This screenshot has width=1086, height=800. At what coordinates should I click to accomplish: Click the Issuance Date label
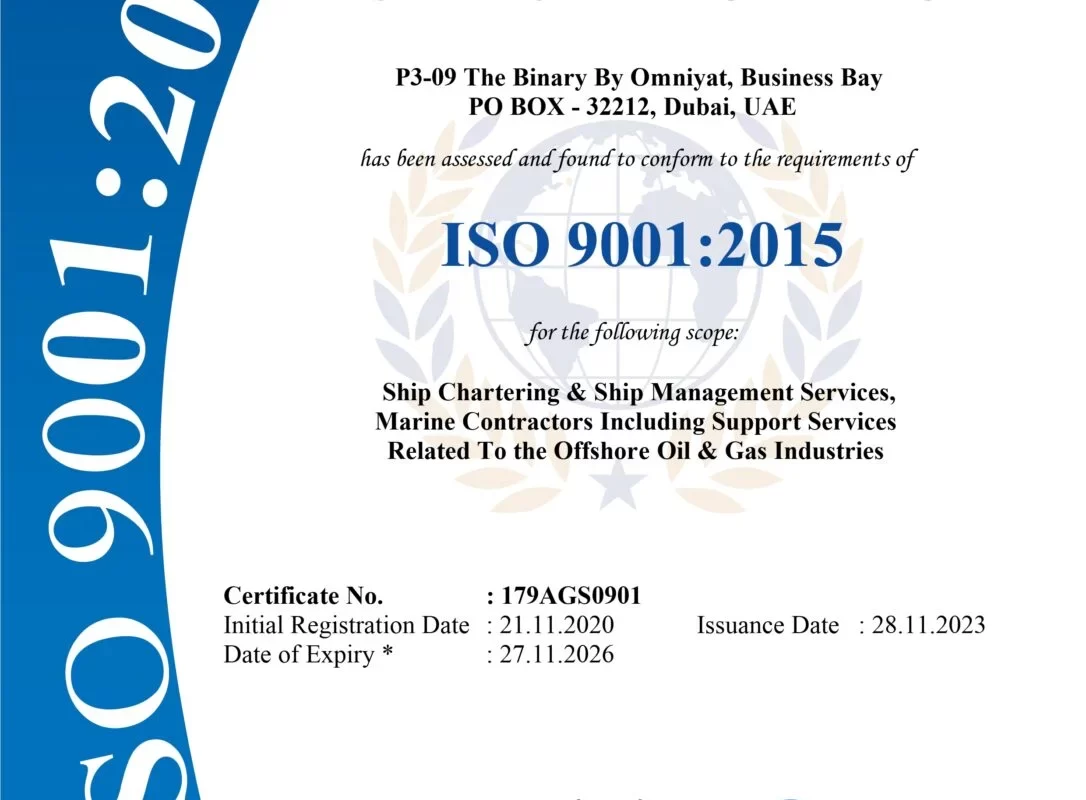coord(767,626)
